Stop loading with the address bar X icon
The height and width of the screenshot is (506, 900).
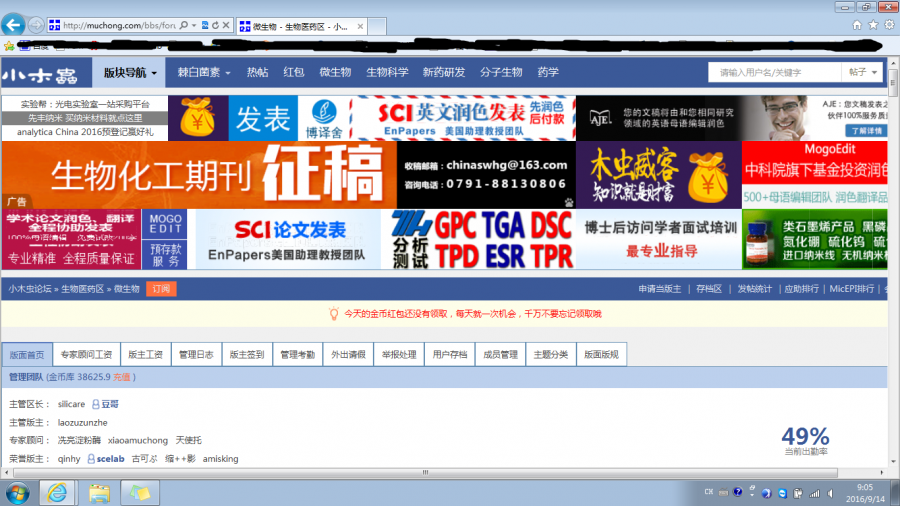[x=226, y=25]
